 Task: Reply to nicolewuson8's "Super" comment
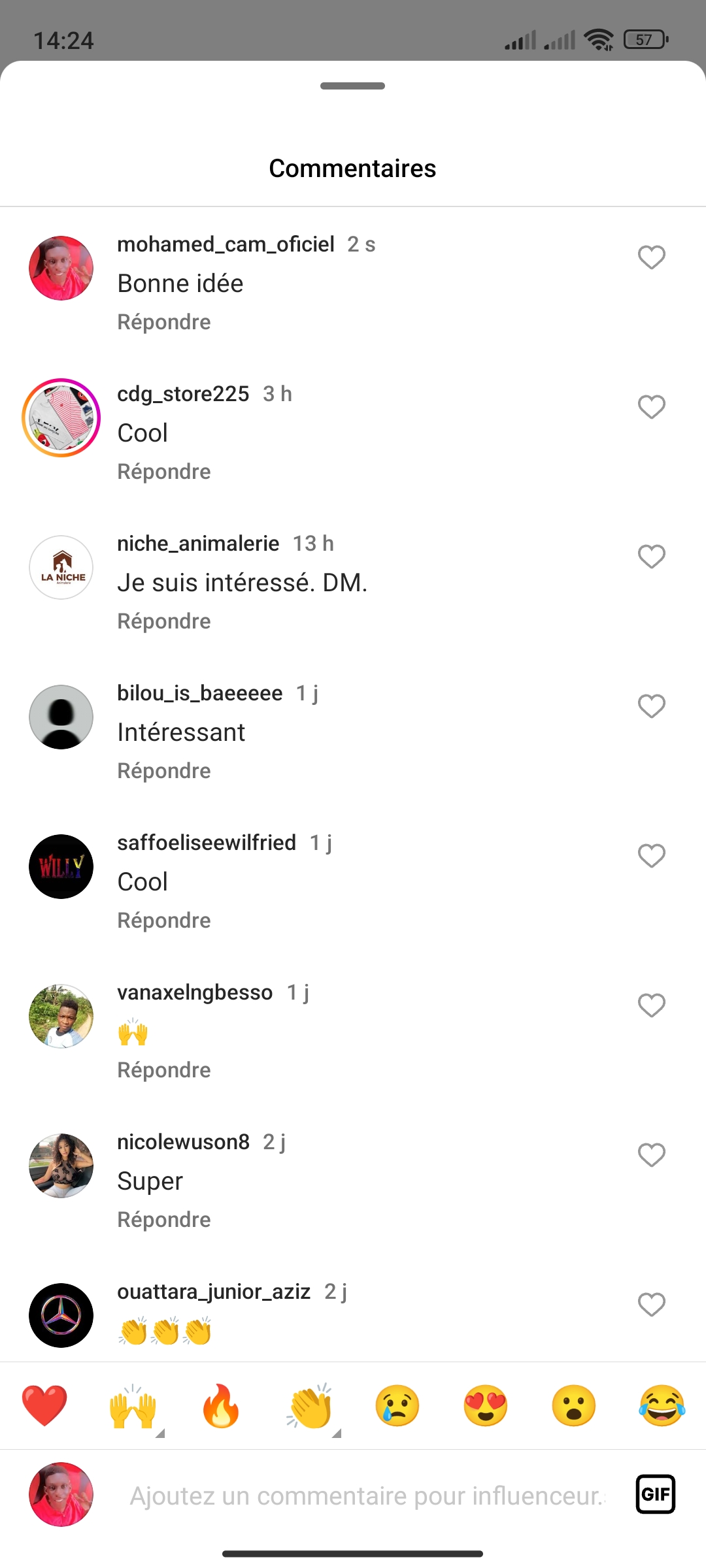tap(164, 1220)
